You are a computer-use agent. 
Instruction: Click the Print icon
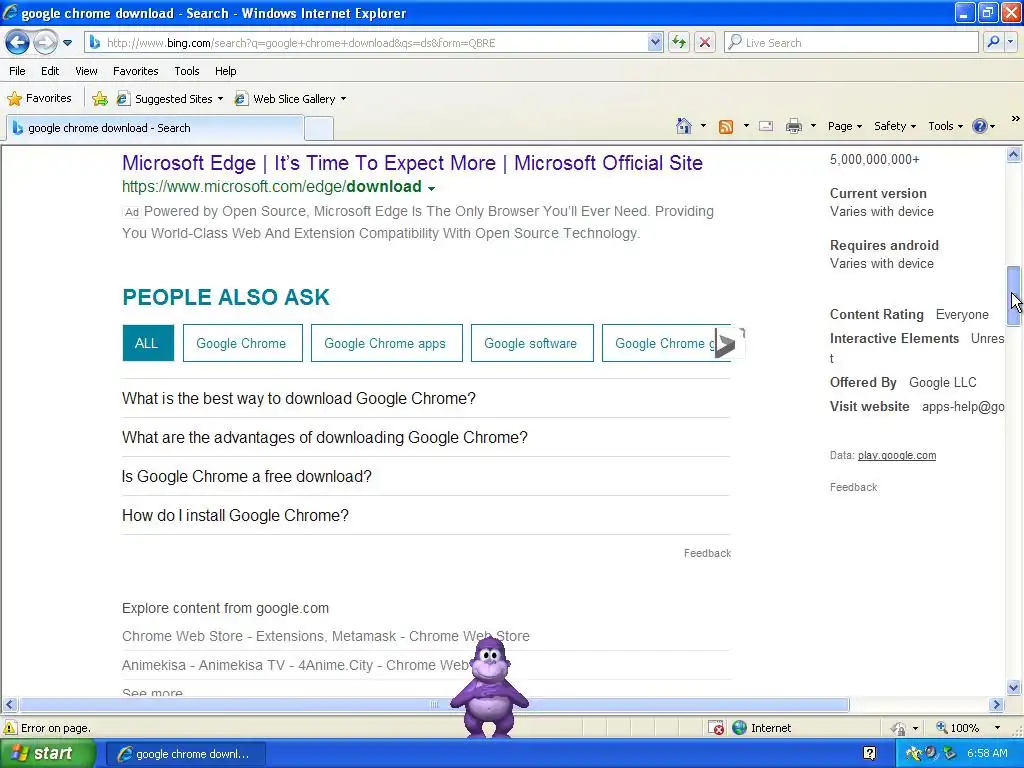click(794, 127)
